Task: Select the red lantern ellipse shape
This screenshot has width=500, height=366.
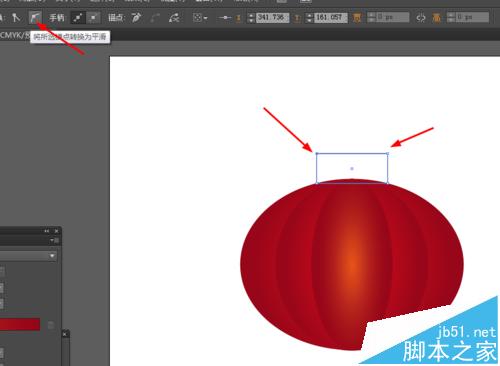Action: point(352,265)
